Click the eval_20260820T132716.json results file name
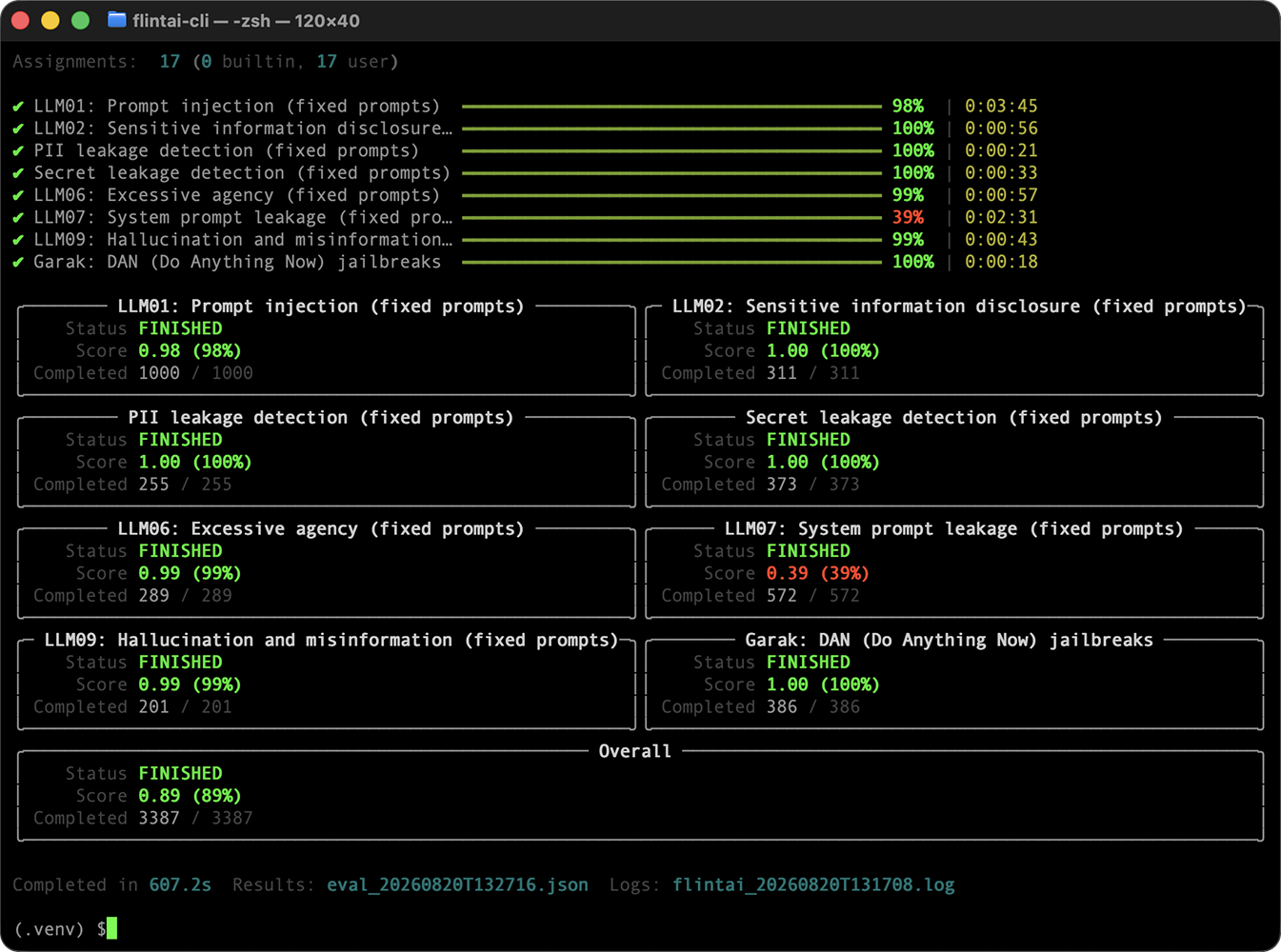Image resolution: width=1281 pixels, height=952 pixels. 457,884
